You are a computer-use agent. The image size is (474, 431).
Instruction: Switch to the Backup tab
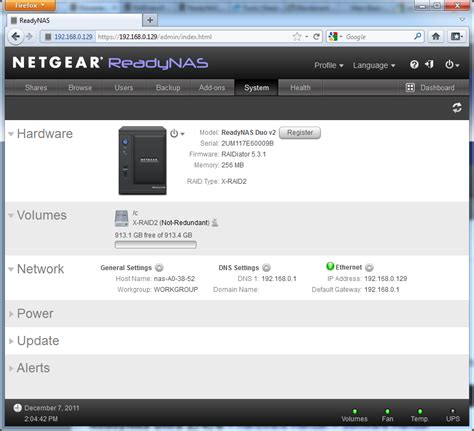[168, 88]
